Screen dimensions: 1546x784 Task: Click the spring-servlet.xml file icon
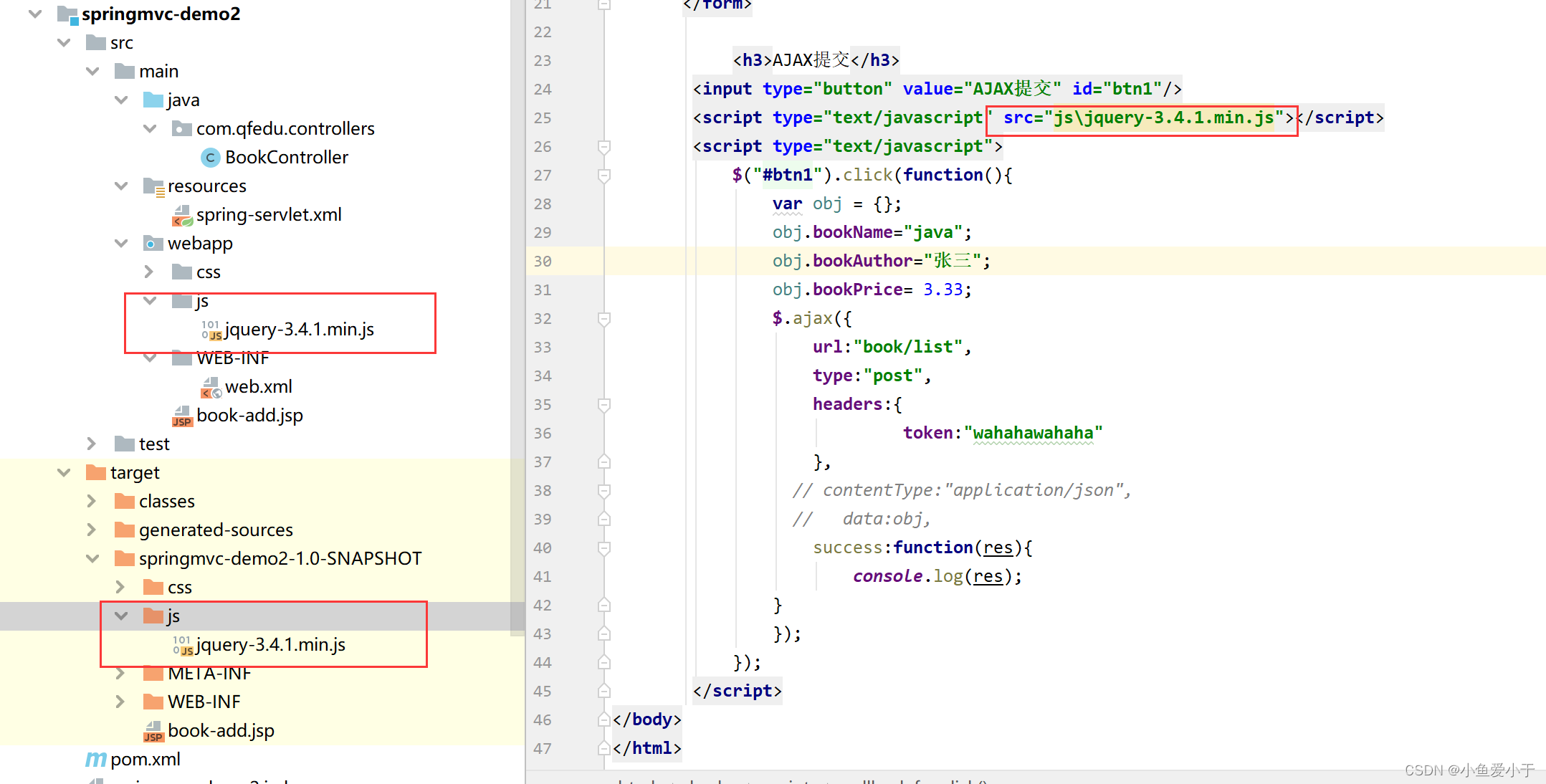tap(182, 215)
